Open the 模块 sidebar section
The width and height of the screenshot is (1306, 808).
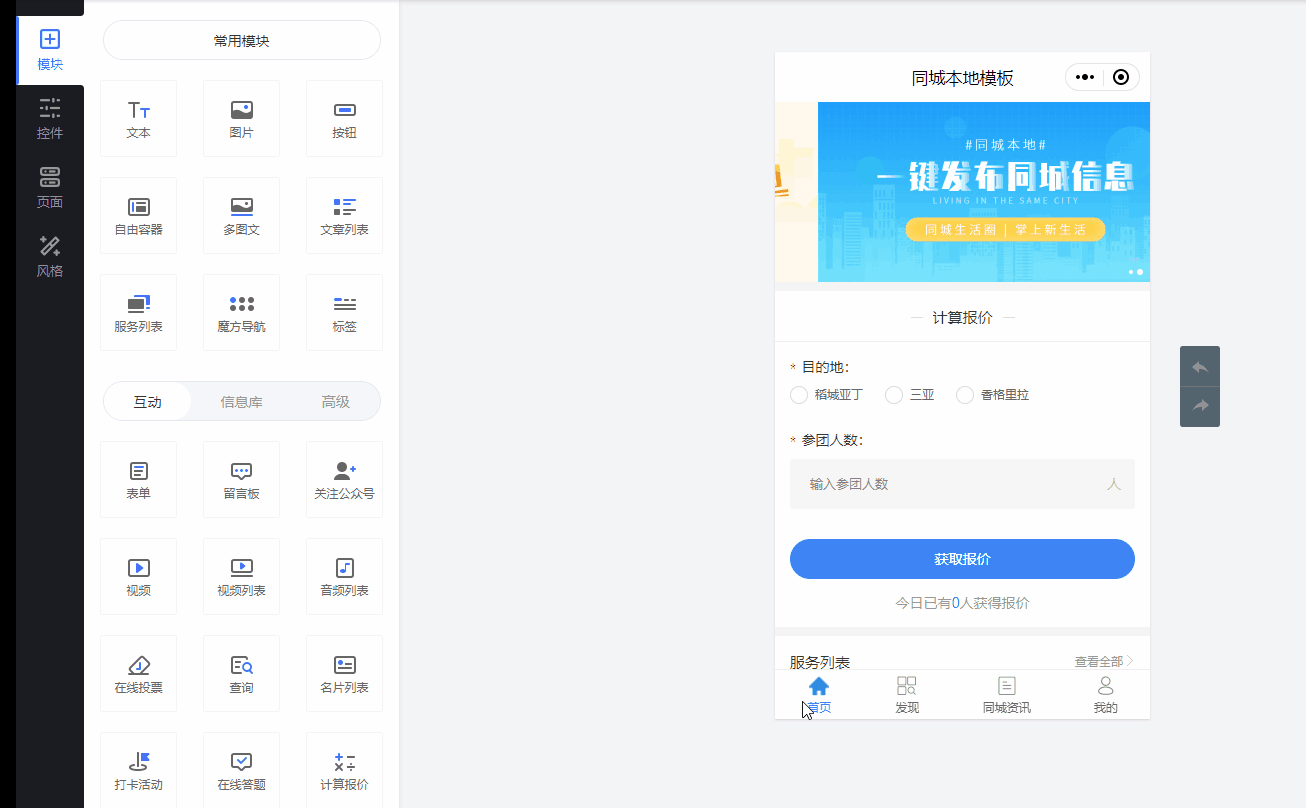[x=50, y=50]
